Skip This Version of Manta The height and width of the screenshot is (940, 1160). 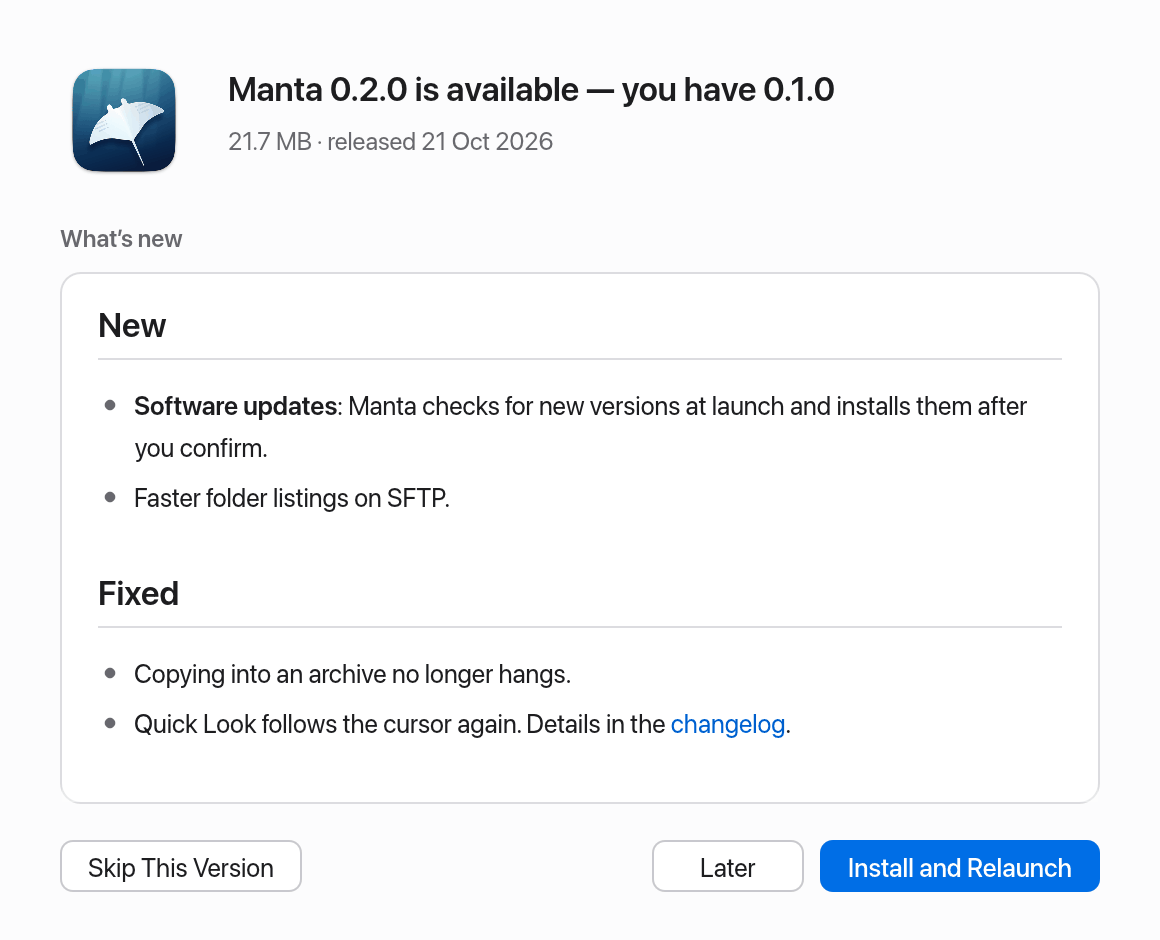pyautogui.click(x=181, y=866)
